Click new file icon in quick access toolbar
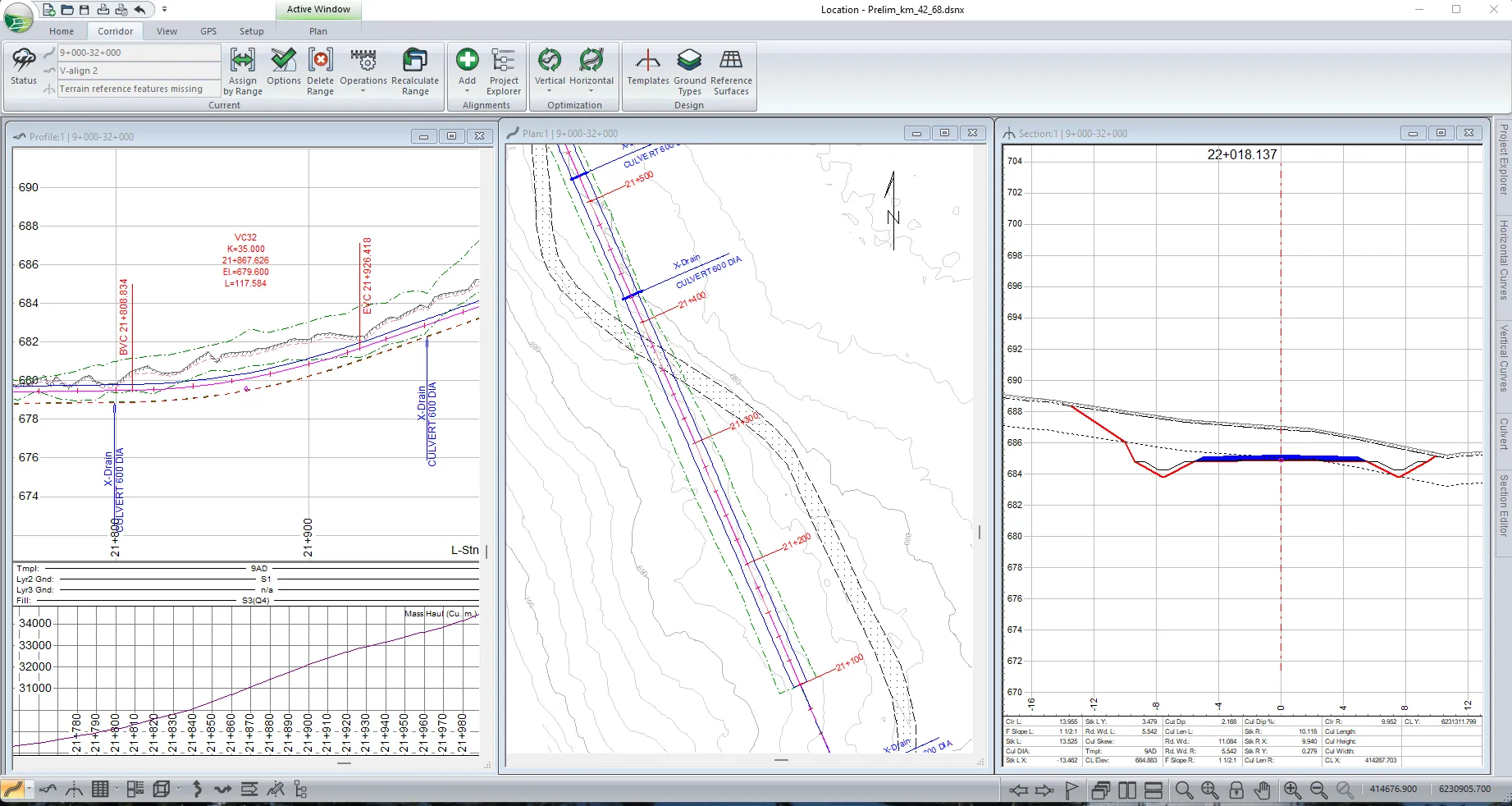 tap(49, 10)
